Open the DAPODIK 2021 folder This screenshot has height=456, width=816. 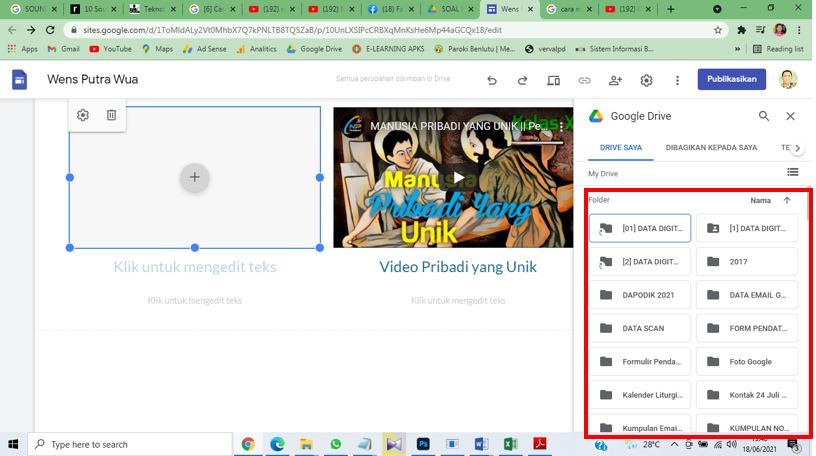click(639, 295)
